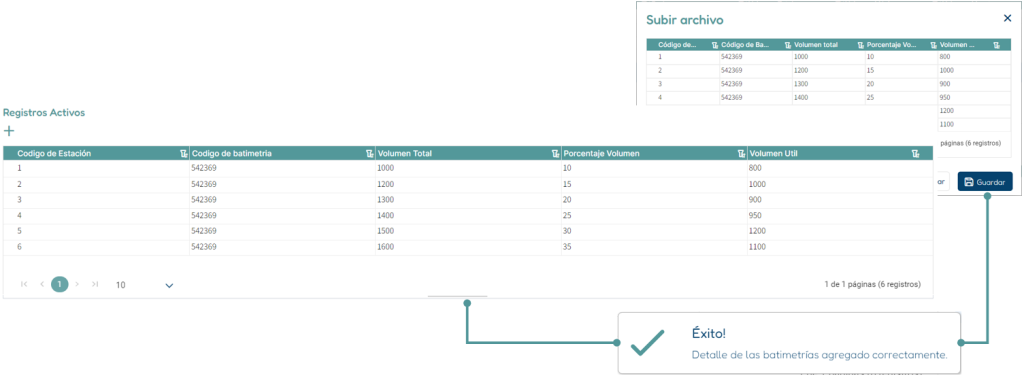Click 1 de 1 páginas (6 registros) text
The image size is (1024, 378).
point(872,285)
